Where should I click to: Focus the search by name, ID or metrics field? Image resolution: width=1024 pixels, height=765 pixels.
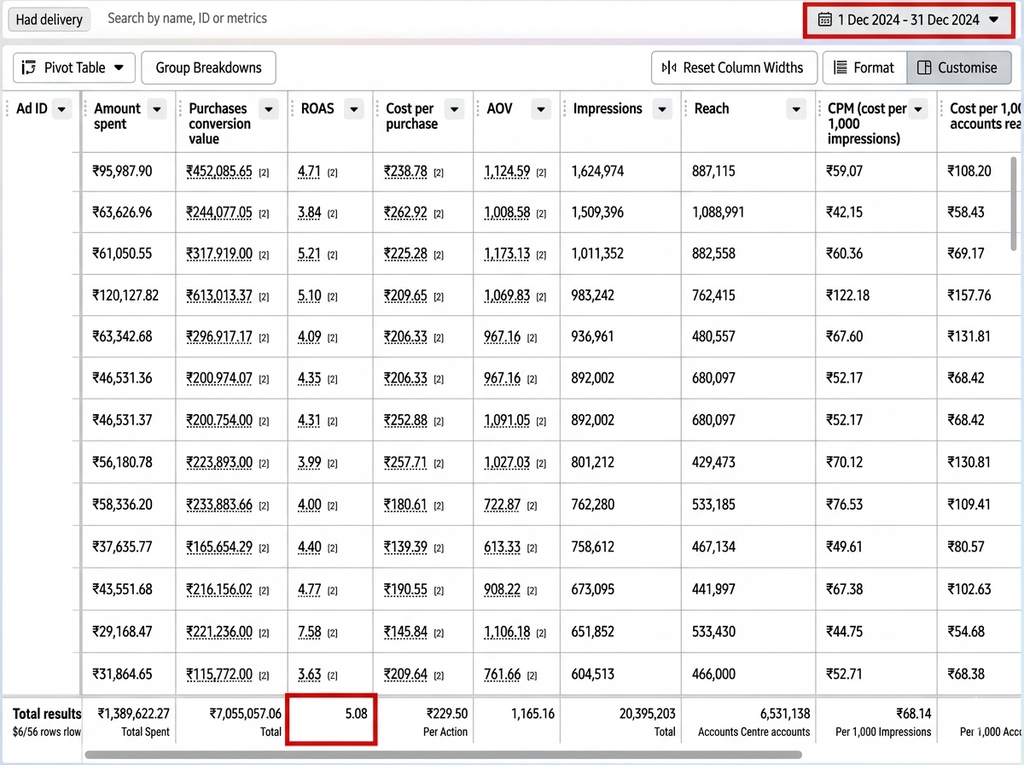pos(187,18)
